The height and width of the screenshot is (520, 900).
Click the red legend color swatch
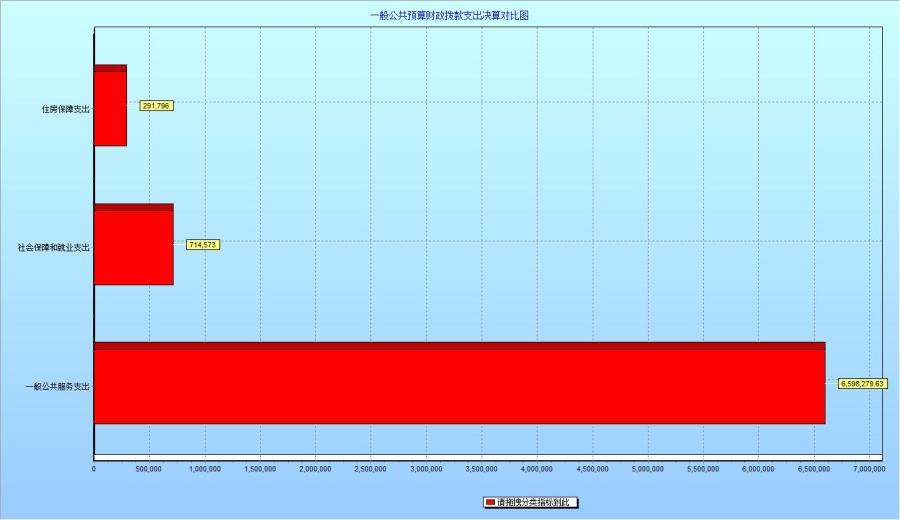coord(490,502)
